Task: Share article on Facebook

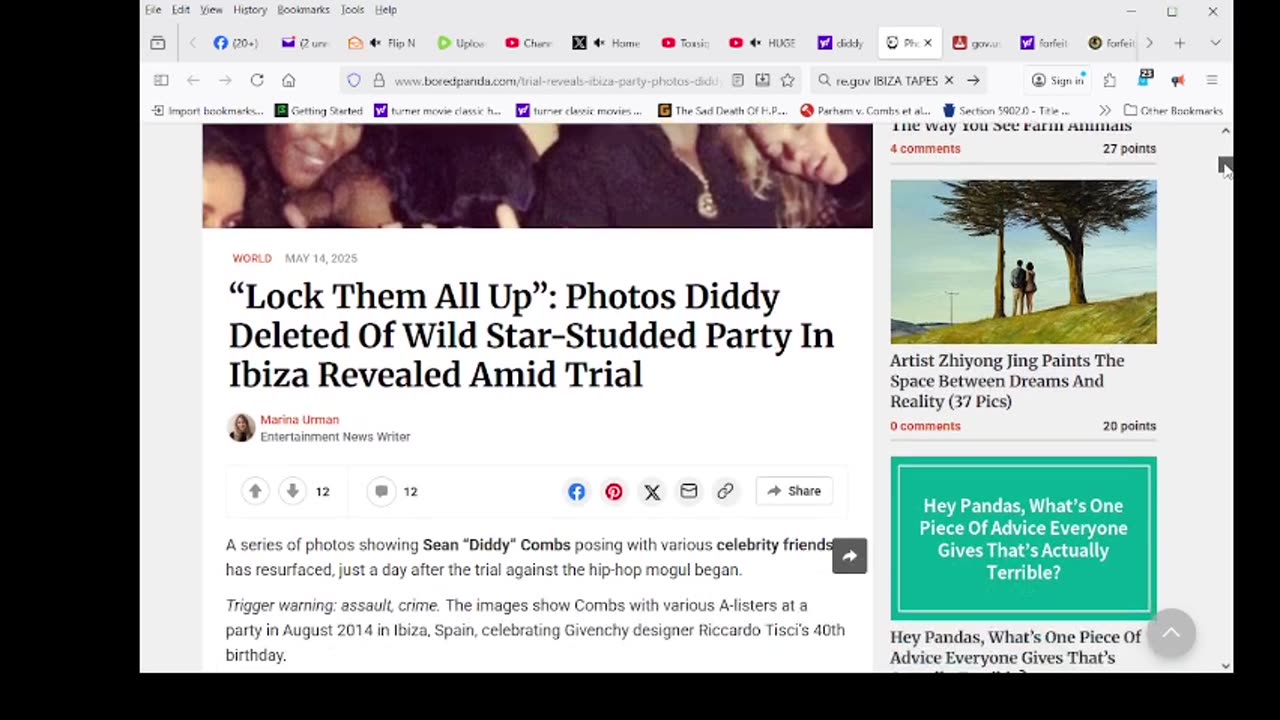Action: pos(577,491)
